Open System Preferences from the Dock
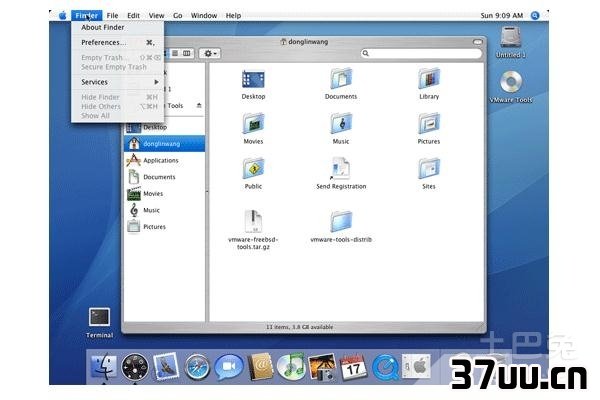 coord(416,366)
